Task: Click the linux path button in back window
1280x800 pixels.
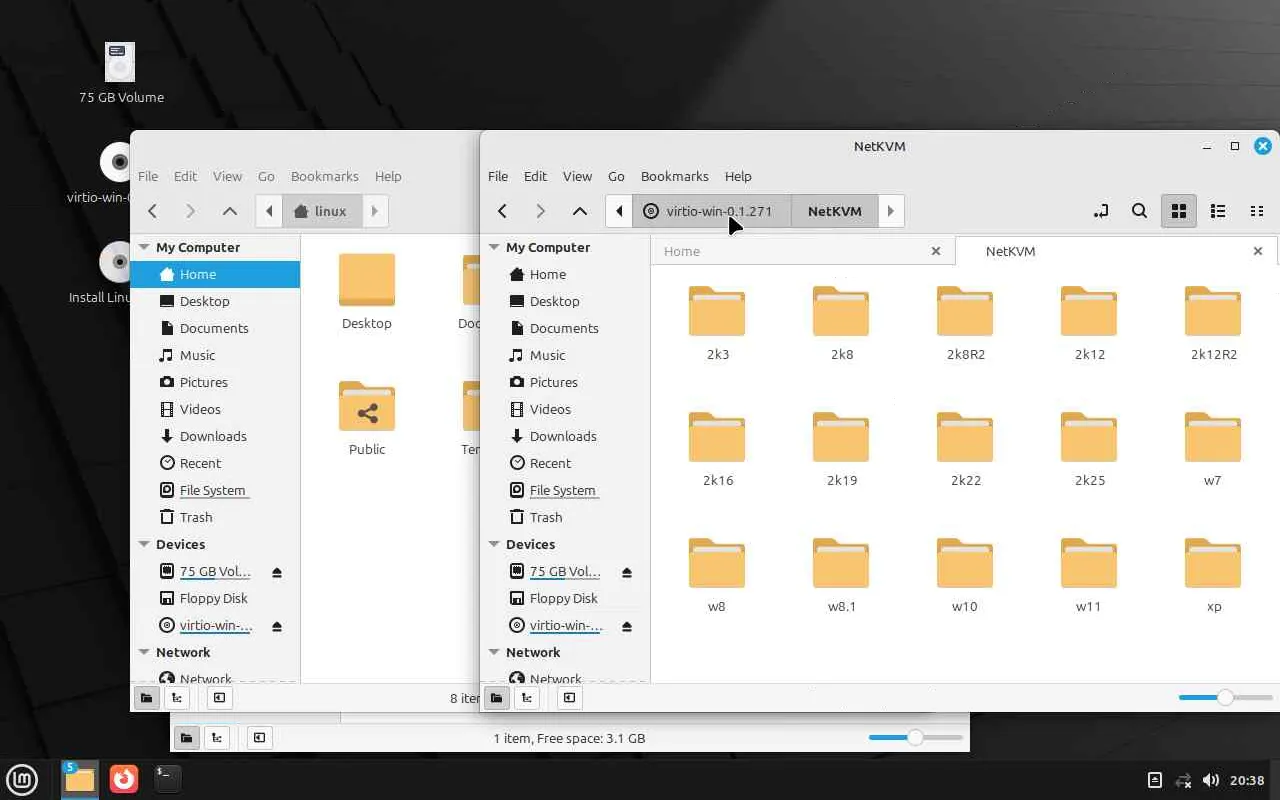Action: click(322, 211)
